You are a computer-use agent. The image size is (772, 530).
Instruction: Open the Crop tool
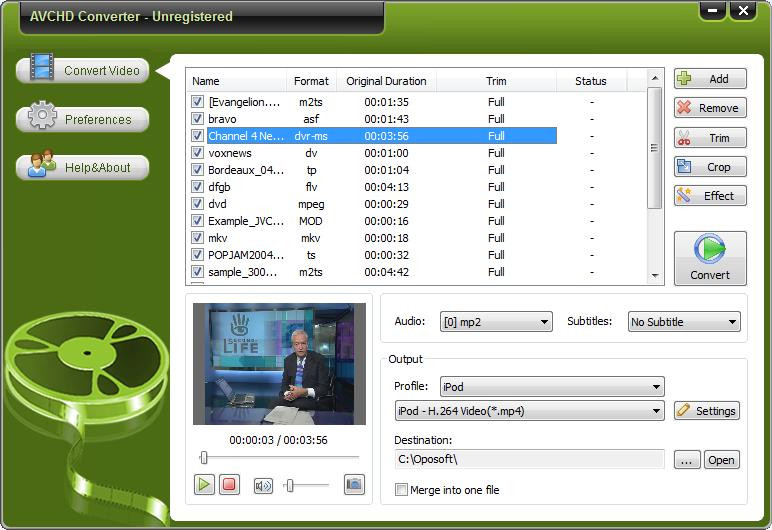pos(710,167)
